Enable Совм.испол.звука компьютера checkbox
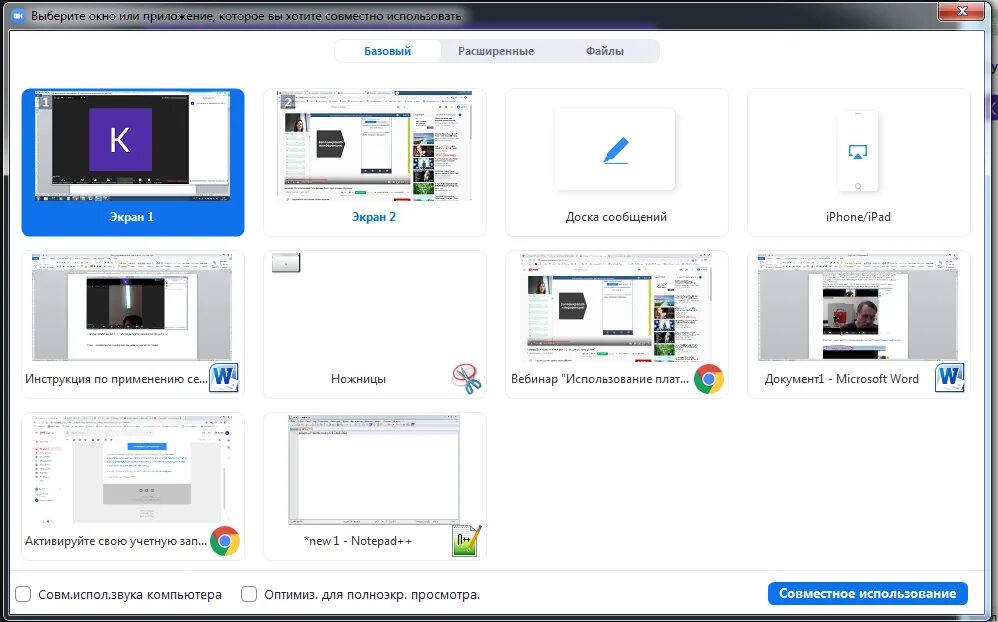The height and width of the screenshot is (622, 998). point(24,595)
